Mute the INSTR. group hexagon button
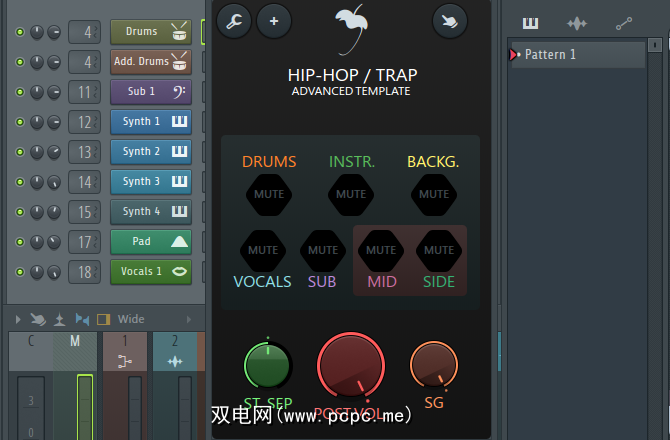Screen dimensions: 670x440 click(x=351, y=194)
